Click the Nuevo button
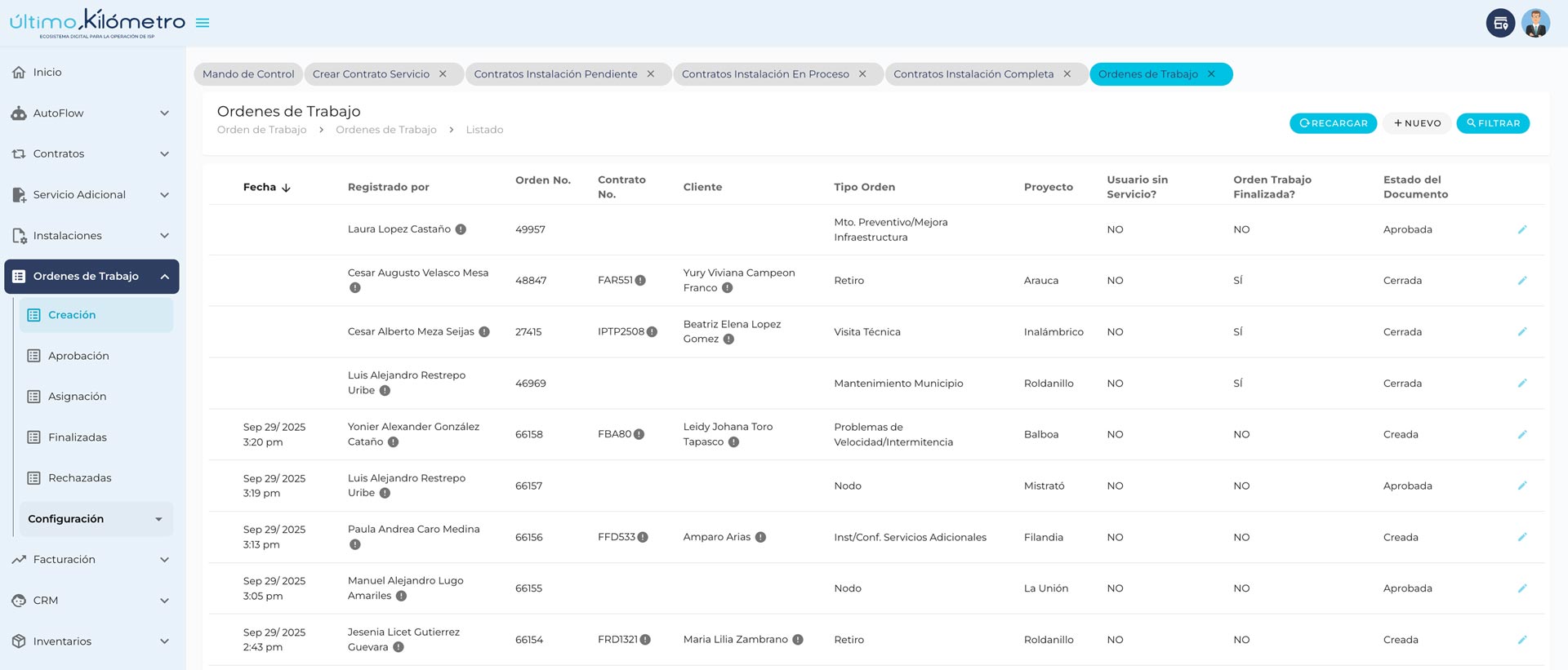The width and height of the screenshot is (1568, 670). pyautogui.click(x=1417, y=123)
